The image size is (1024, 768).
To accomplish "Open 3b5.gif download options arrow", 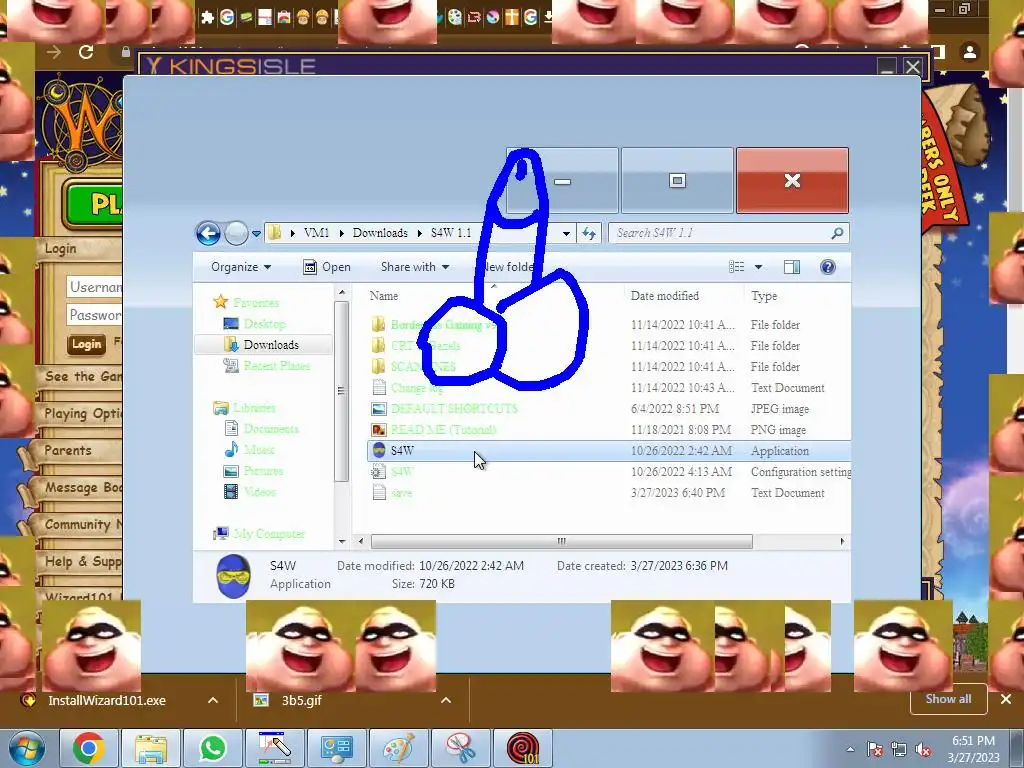I will tap(446, 700).
